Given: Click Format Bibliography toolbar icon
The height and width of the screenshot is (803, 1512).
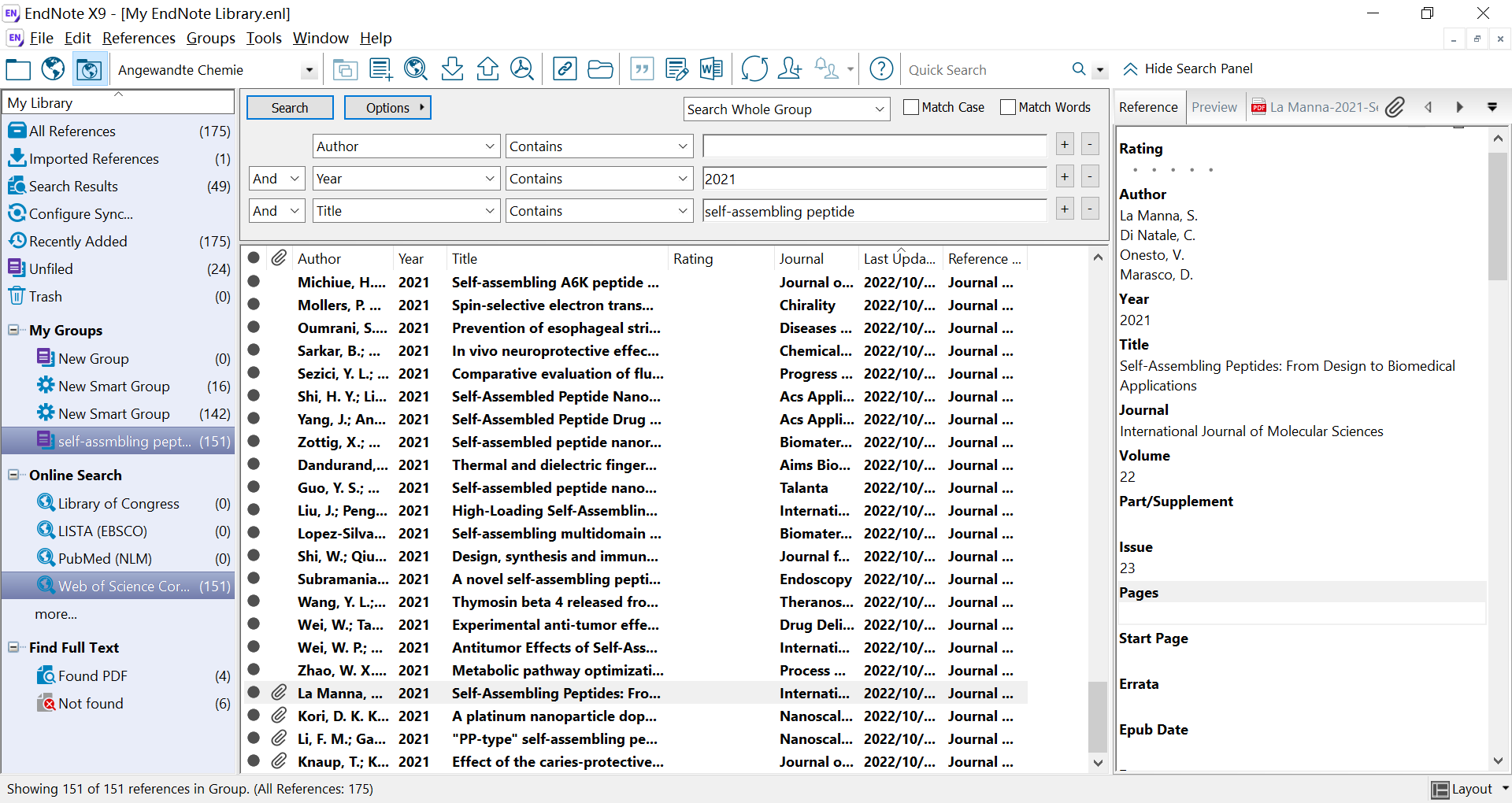Looking at the screenshot, I should (676, 69).
